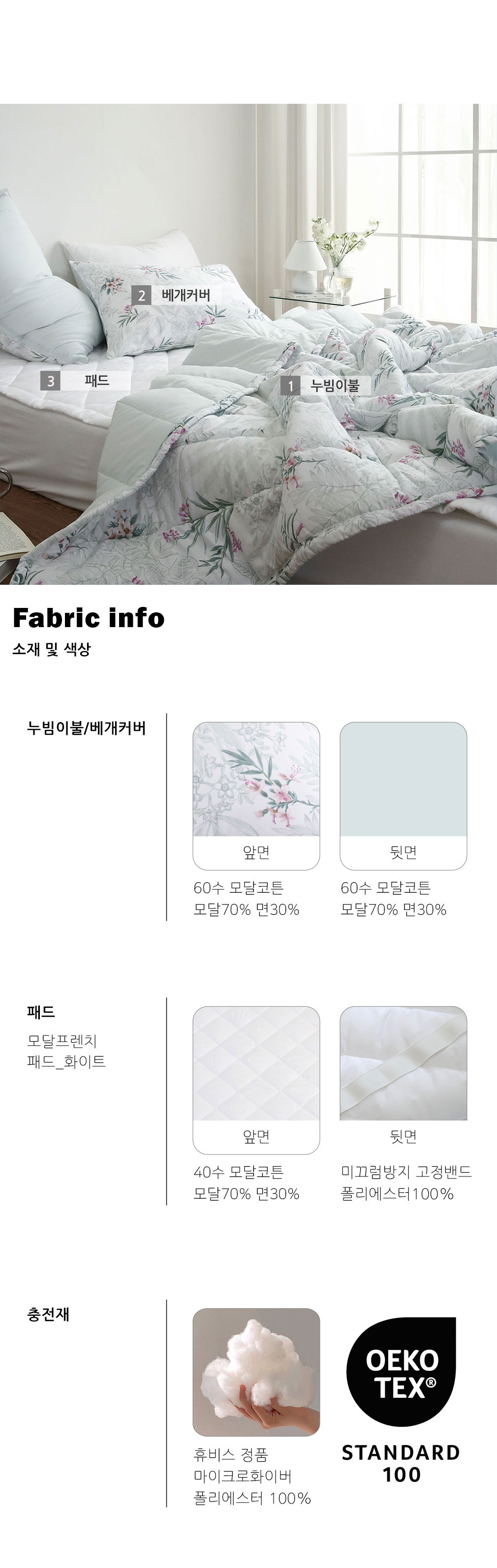The image size is (497, 1568).
Task: Select the 베개커버 label on the bed photo
Action: pyautogui.click(x=186, y=296)
